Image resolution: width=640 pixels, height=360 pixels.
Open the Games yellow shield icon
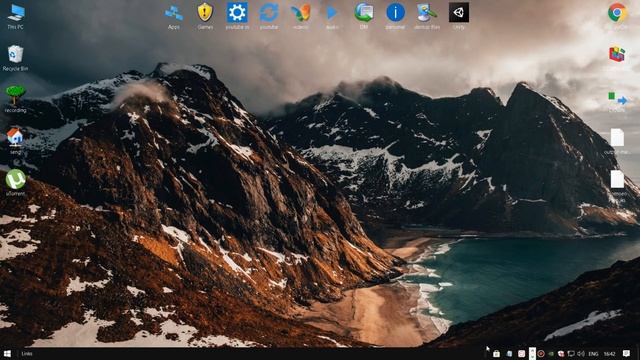coord(205,16)
